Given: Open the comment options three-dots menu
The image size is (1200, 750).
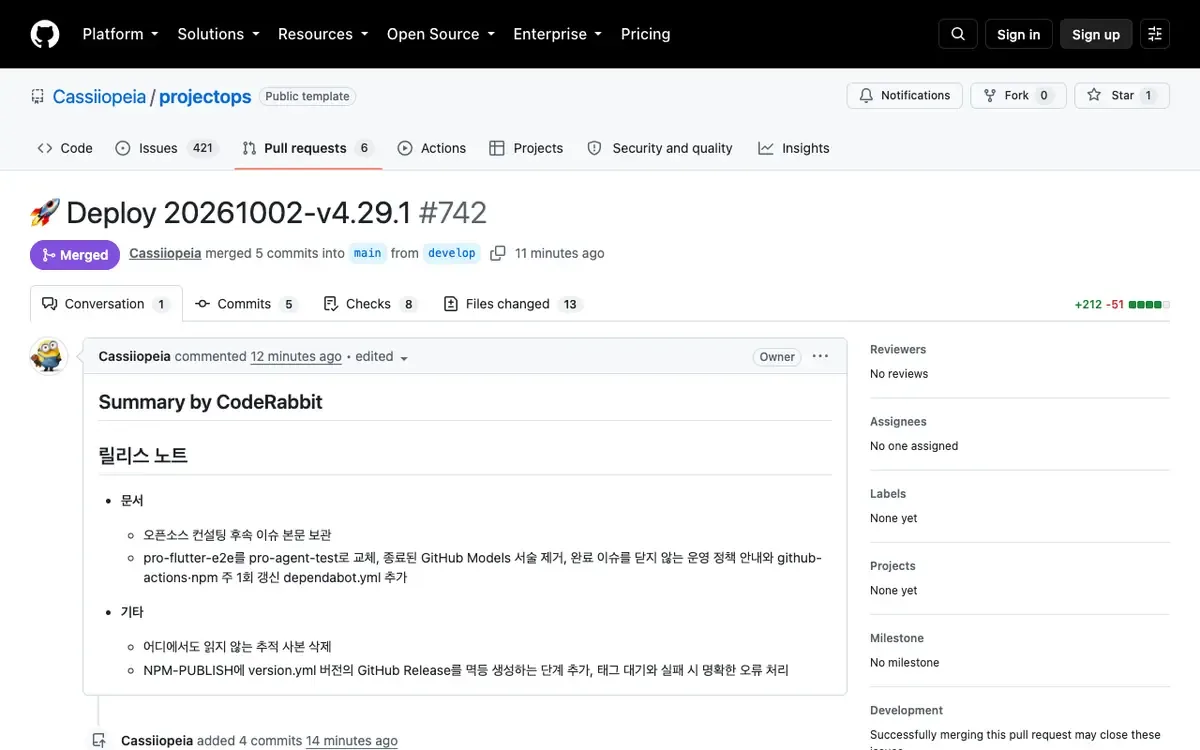Looking at the screenshot, I should (820, 356).
